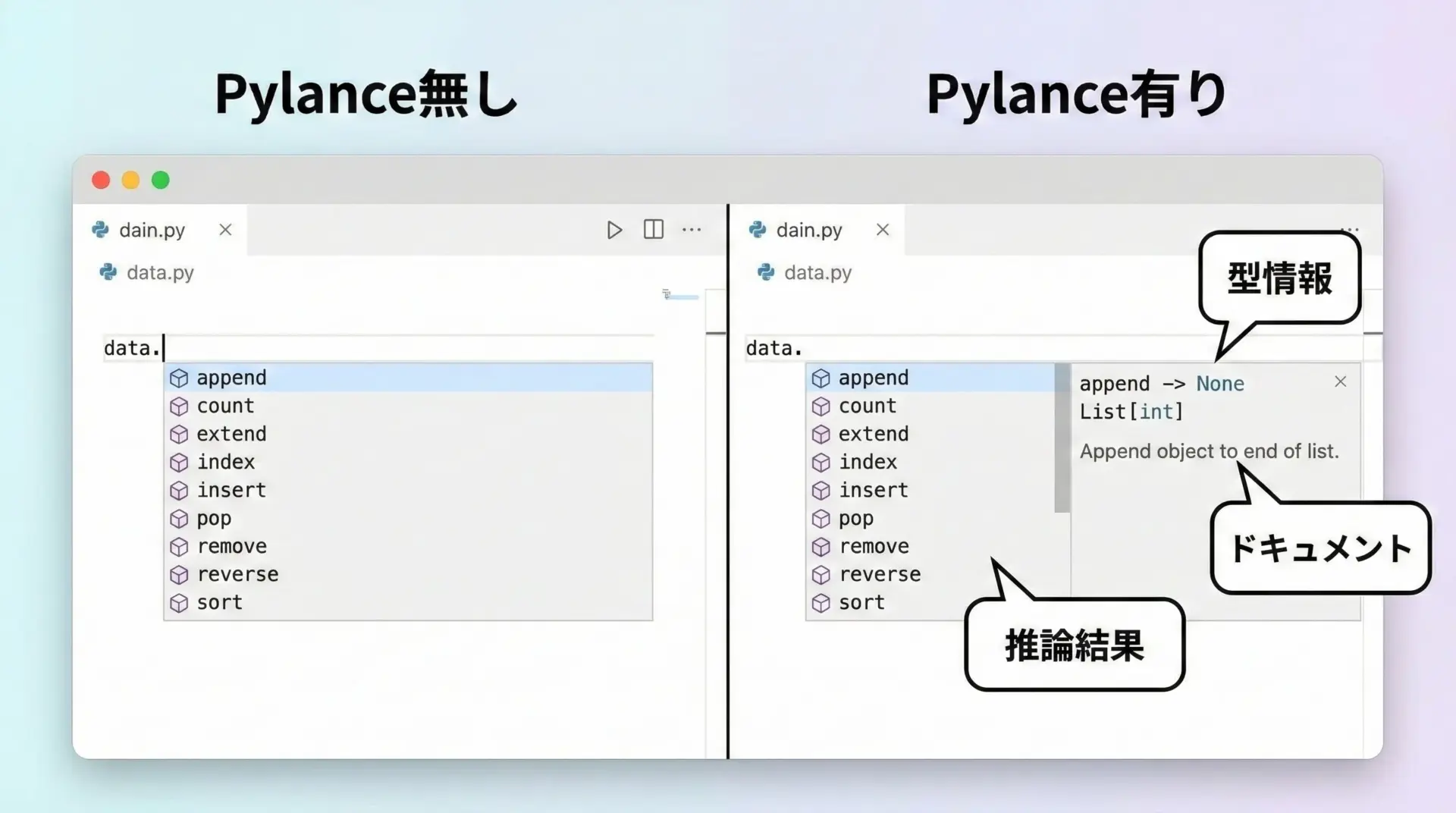Screen dimensions: 1456x813
Task: Select reverse in the left suggestion list
Action: pyautogui.click(x=237, y=574)
